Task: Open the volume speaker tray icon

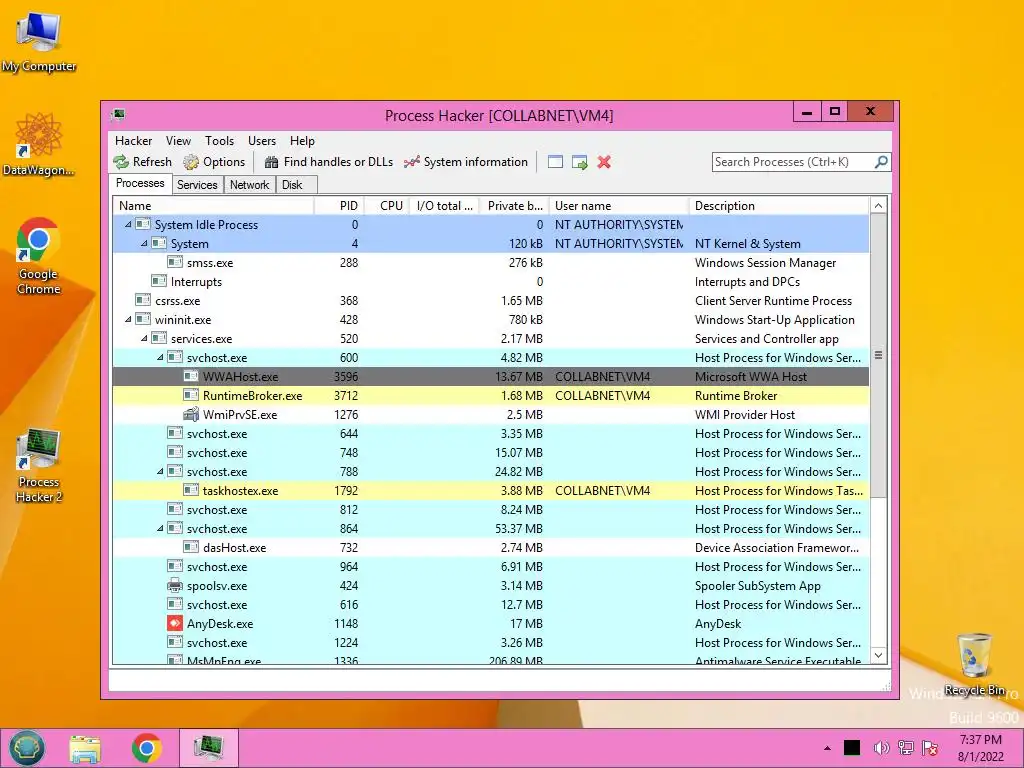Action: 881,748
